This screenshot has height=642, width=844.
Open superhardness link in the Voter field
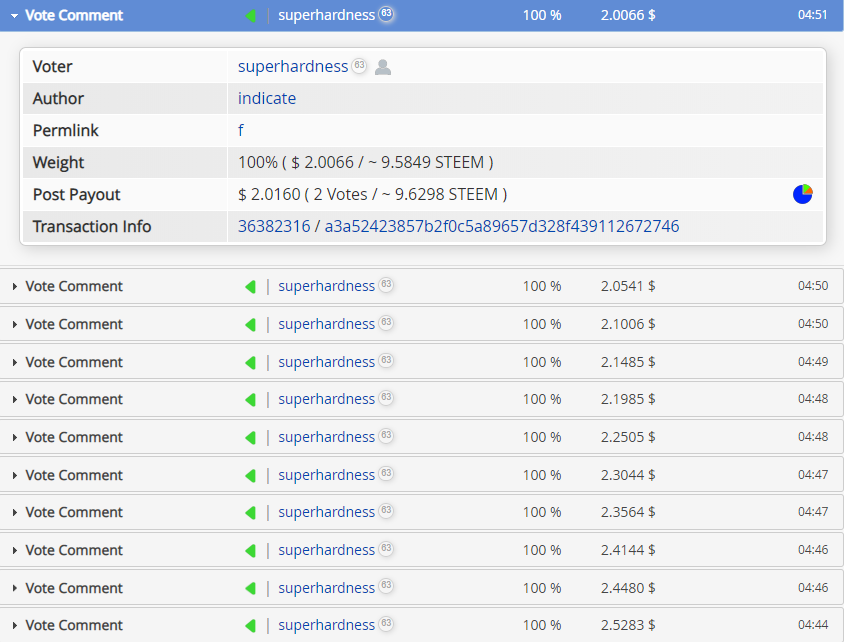293,66
